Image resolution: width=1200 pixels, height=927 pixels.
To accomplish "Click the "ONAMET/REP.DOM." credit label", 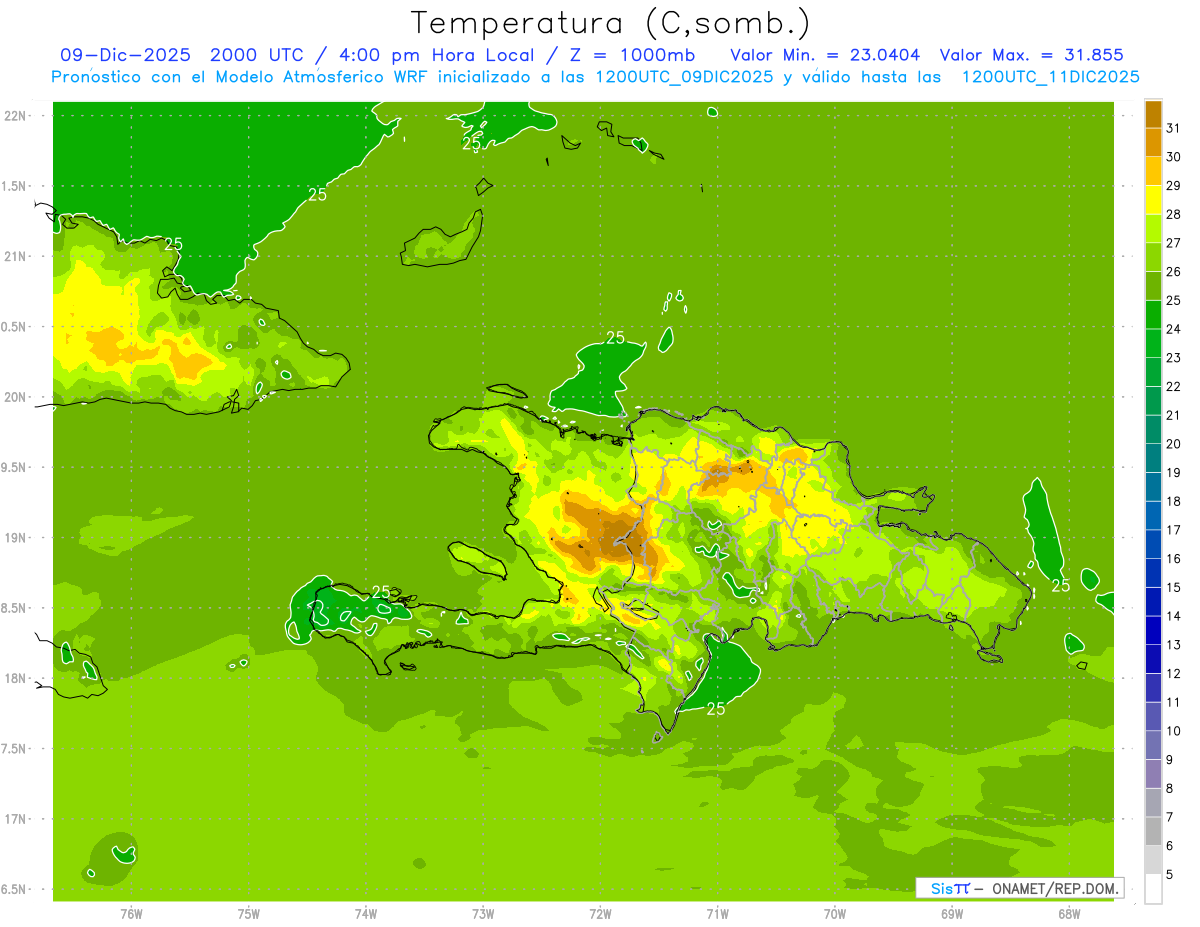I will pos(1053,888).
